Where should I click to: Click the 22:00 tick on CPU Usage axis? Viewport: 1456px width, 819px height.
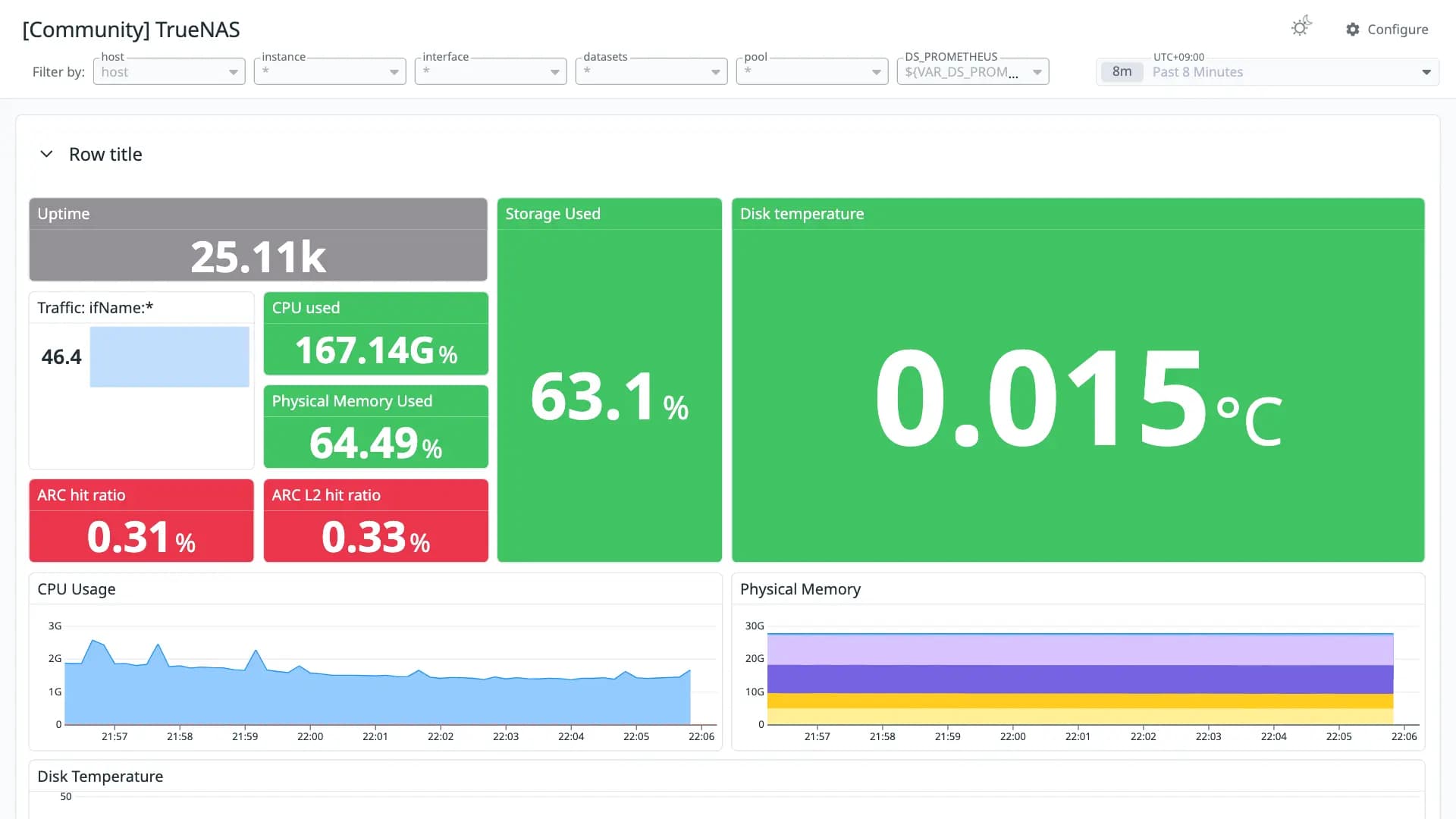click(x=310, y=736)
